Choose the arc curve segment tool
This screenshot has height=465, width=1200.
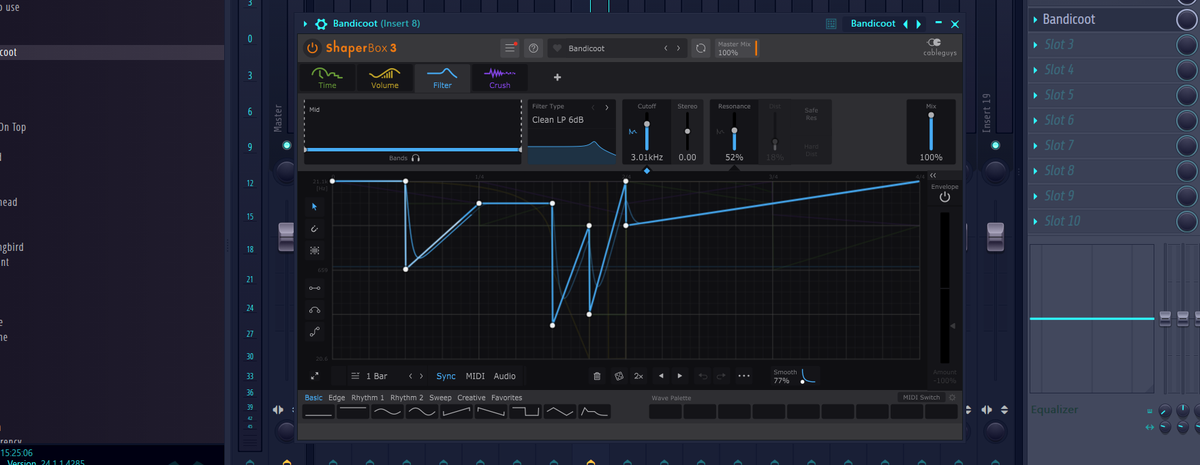[x=315, y=310]
